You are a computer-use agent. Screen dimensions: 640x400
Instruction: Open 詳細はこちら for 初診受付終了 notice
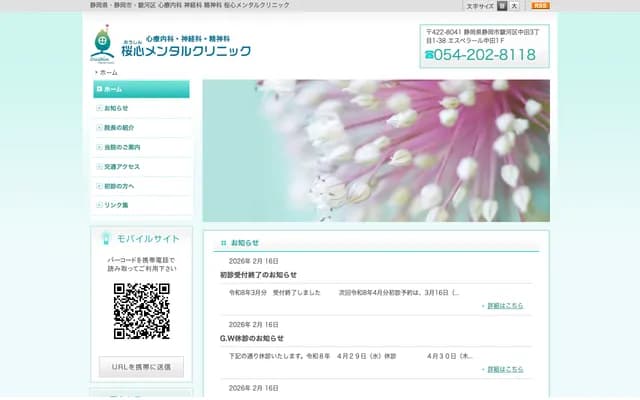click(x=504, y=306)
